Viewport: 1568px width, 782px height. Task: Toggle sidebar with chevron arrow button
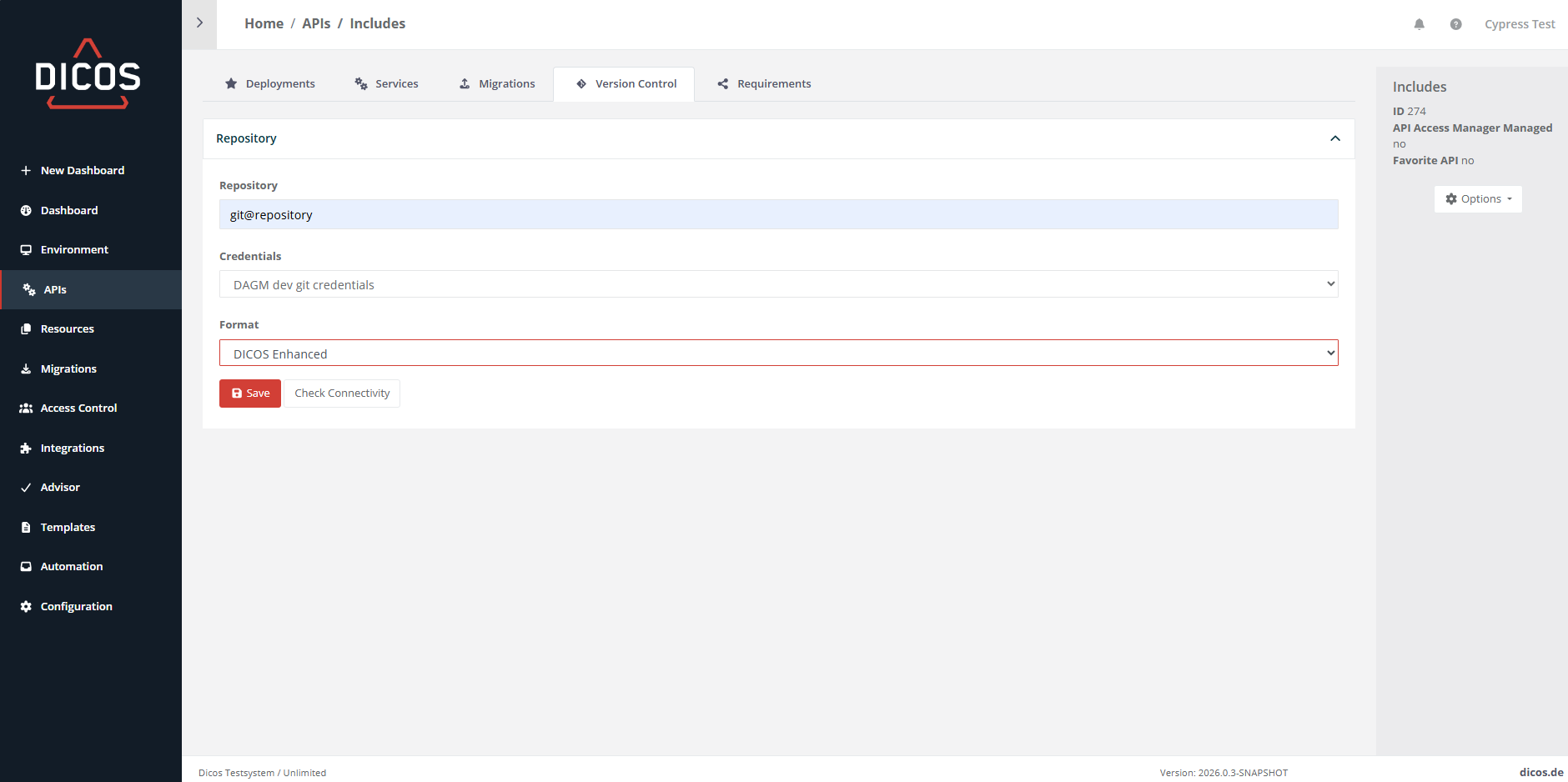199,23
